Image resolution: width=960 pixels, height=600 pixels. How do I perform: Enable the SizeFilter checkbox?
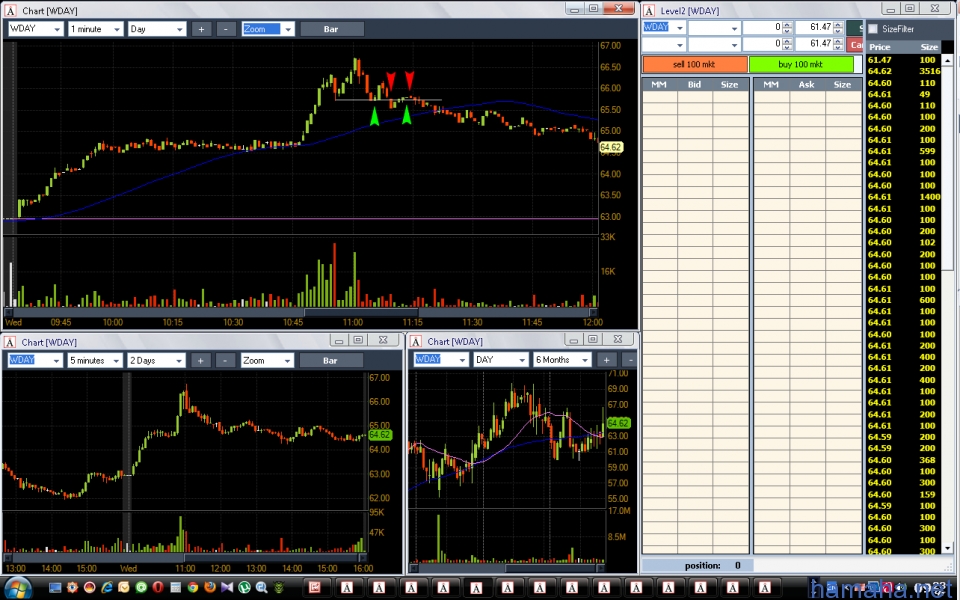pos(873,29)
